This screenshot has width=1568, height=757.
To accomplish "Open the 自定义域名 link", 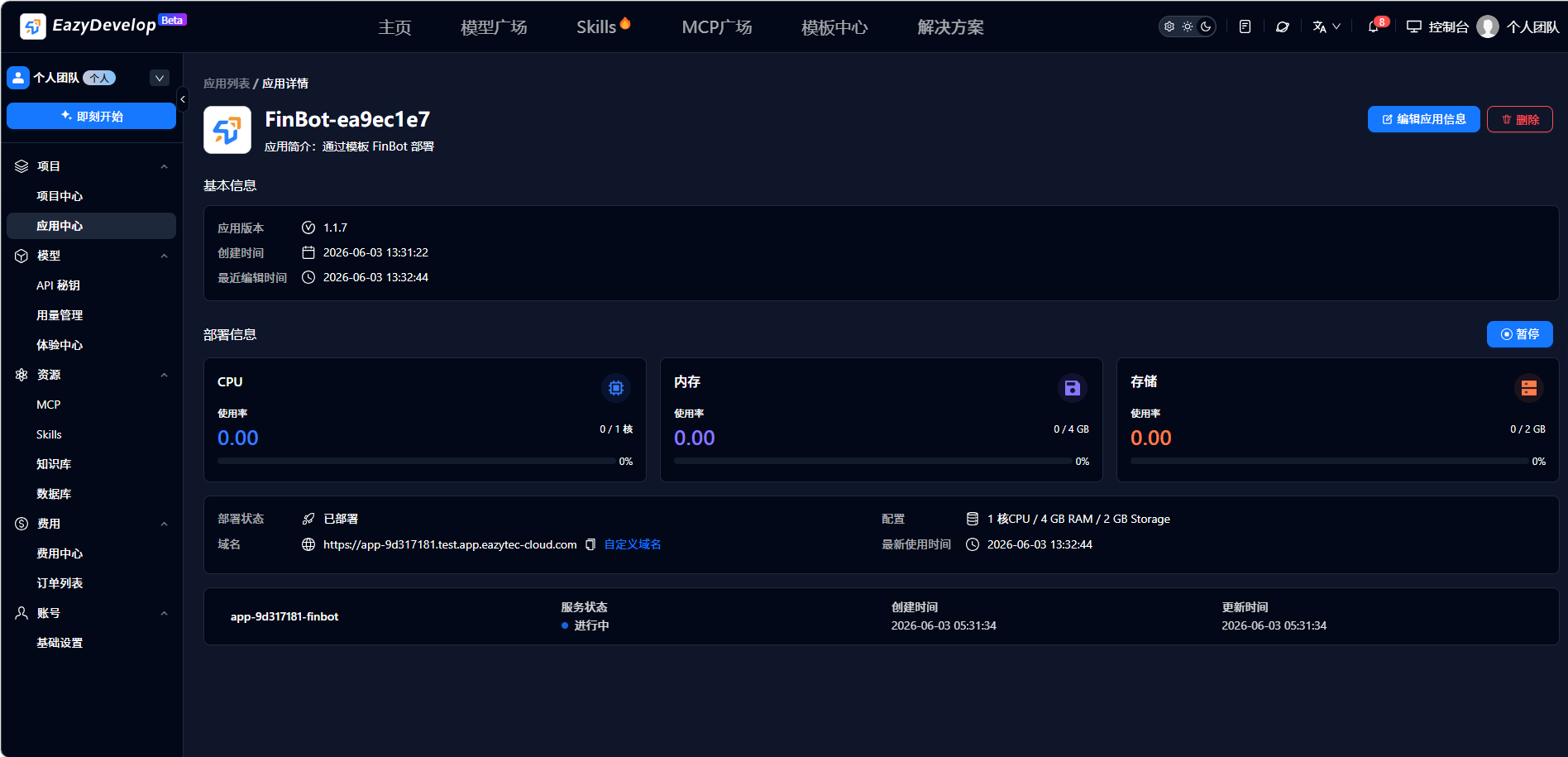I will pyautogui.click(x=633, y=544).
